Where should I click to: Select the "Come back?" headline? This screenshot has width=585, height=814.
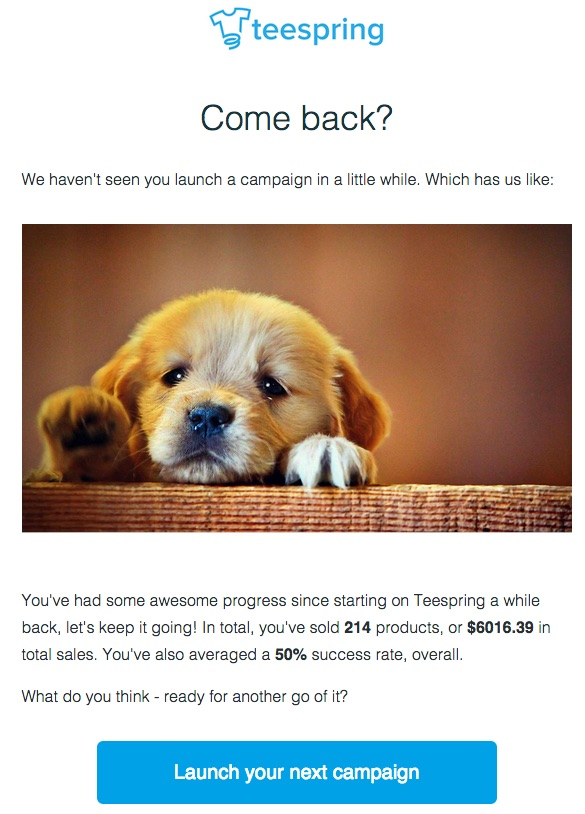[296, 118]
